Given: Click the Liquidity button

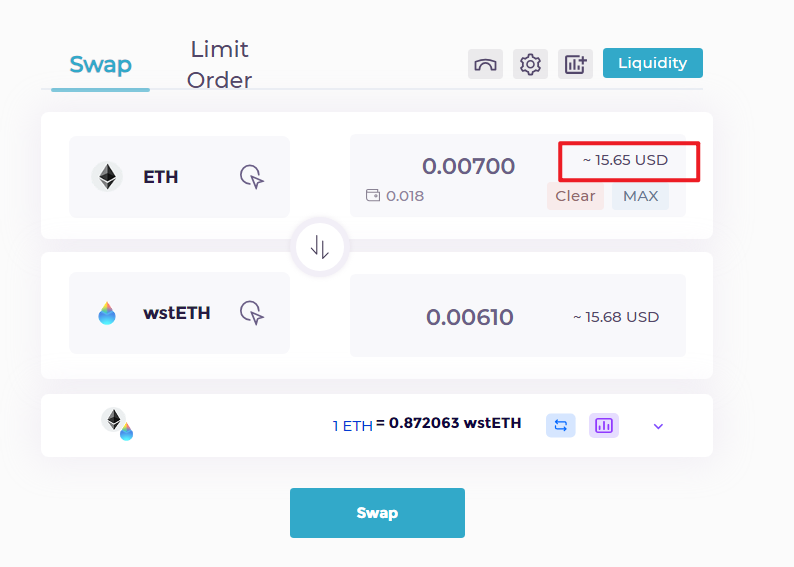Looking at the screenshot, I should click(x=653, y=63).
